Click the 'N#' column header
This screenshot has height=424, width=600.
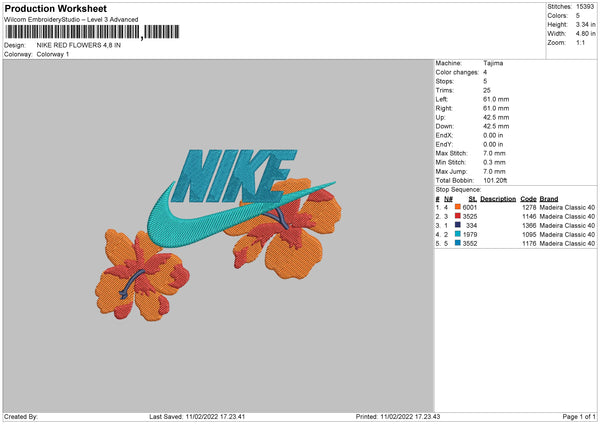click(x=448, y=199)
